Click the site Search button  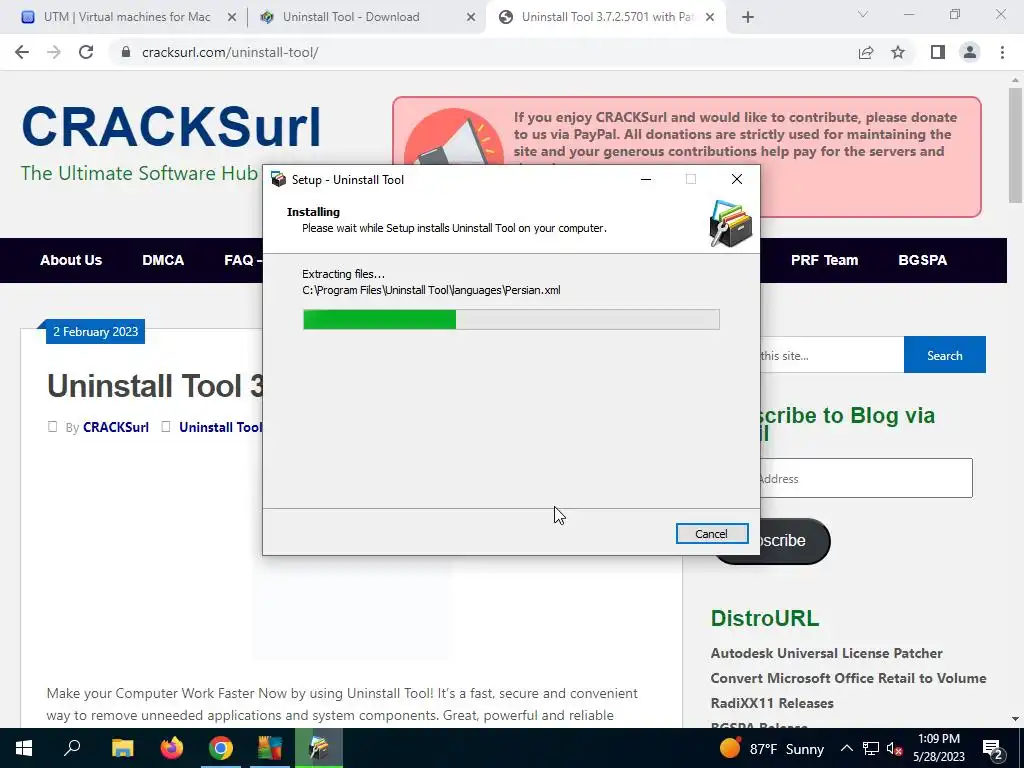pyautogui.click(x=945, y=355)
